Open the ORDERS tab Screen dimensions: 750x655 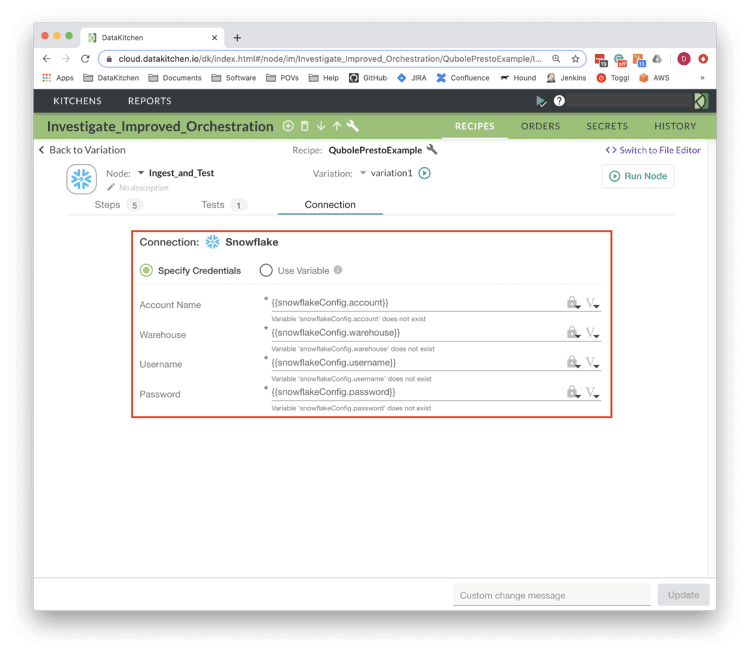pyautogui.click(x=540, y=126)
